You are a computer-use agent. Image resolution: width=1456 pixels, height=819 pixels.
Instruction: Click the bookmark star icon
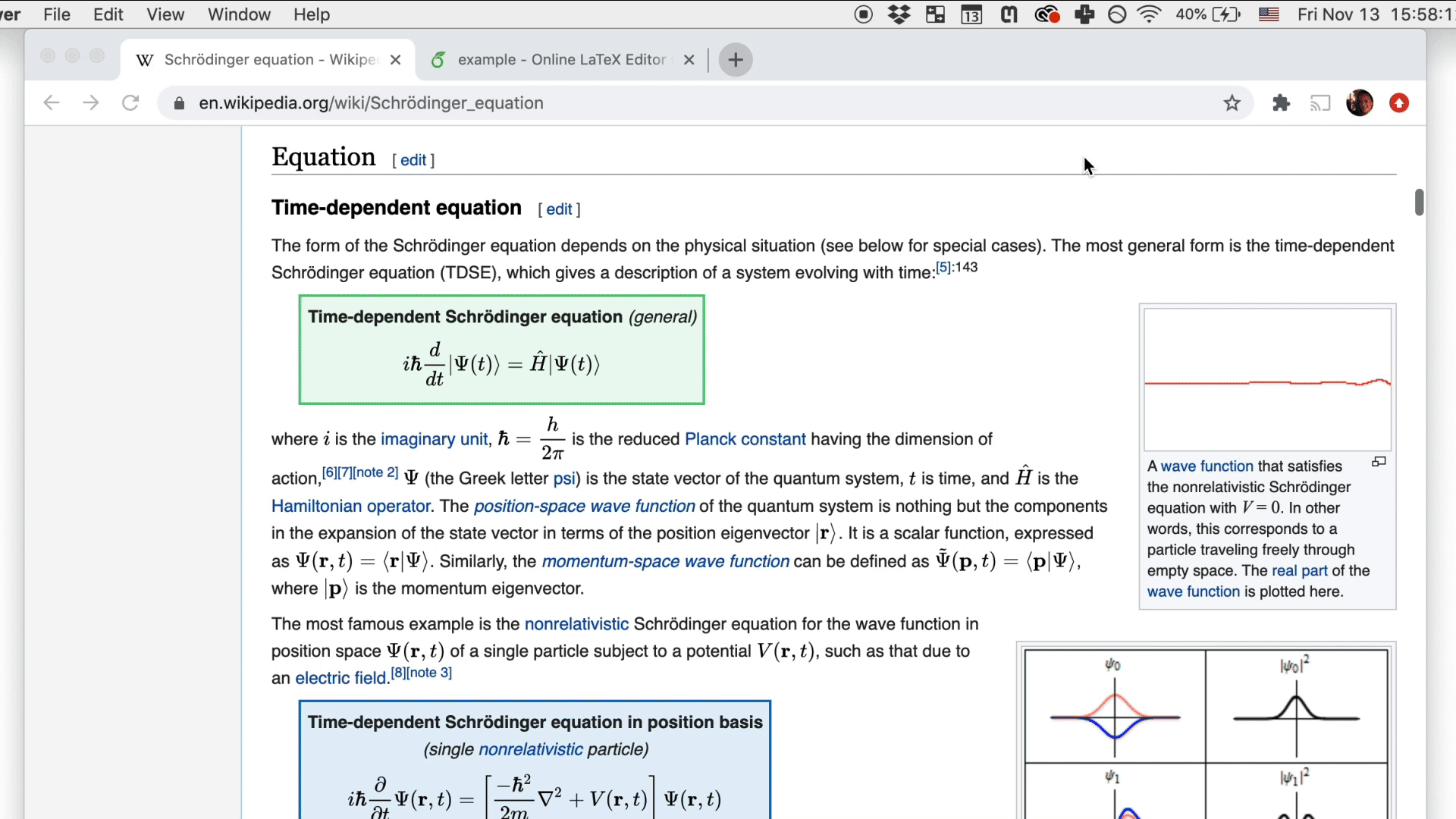click(1232, 103)
